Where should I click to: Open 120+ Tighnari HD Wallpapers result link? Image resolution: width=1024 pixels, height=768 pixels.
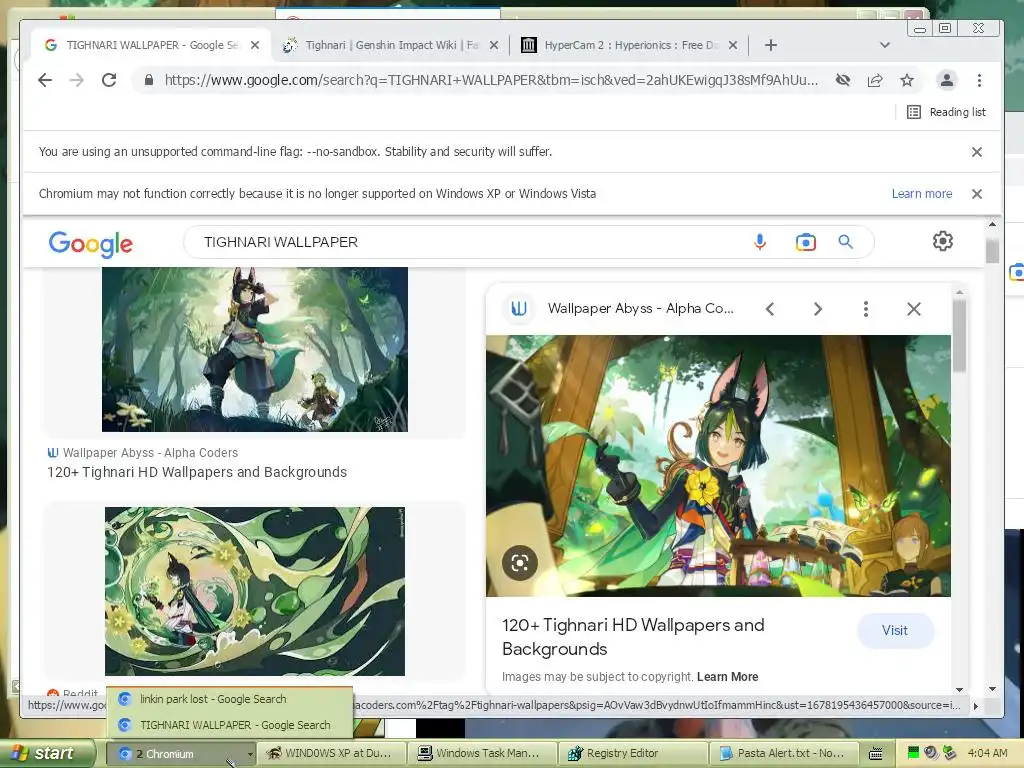click(197, 472)
